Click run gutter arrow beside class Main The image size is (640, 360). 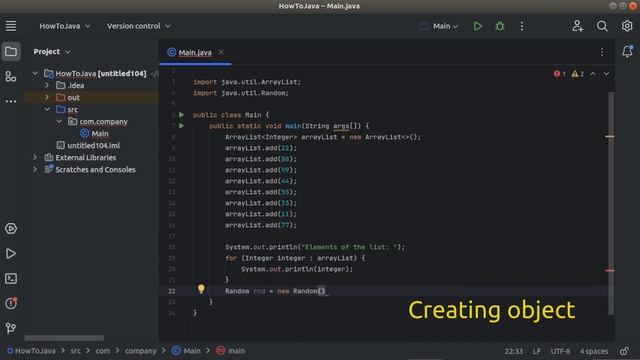[182, 115]
